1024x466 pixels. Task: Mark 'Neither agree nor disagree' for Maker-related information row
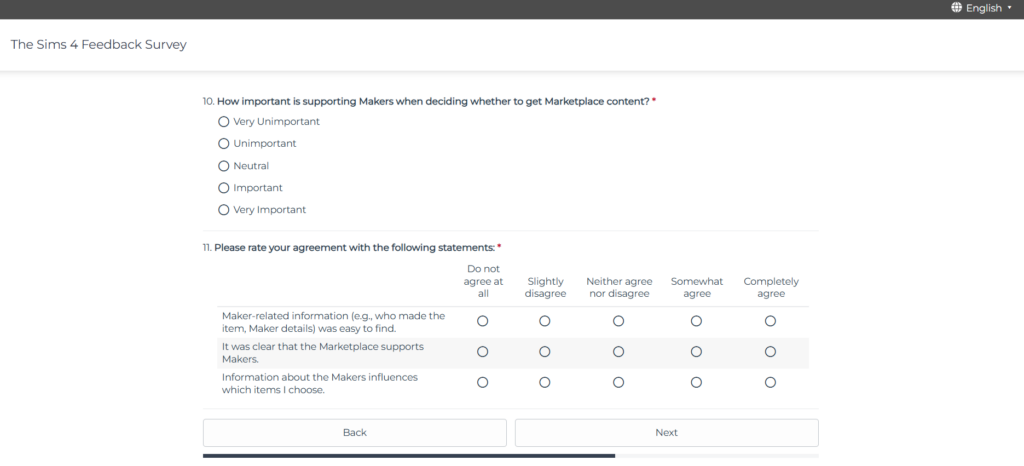pos(618,321)
